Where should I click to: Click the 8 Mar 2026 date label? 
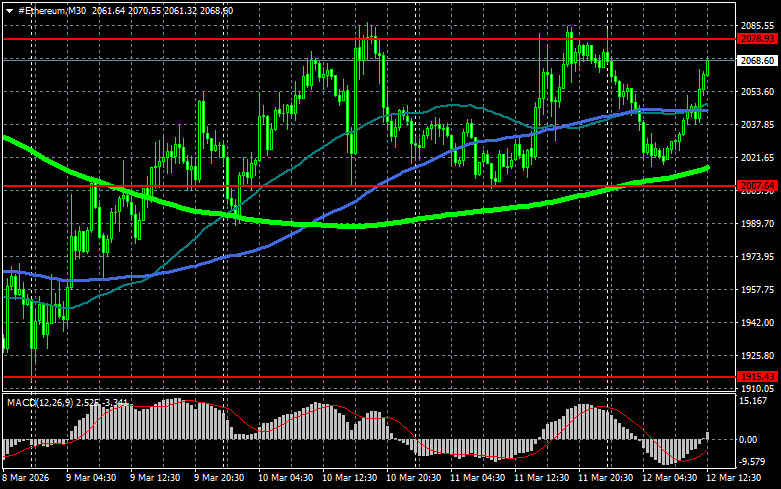[26, 478]
